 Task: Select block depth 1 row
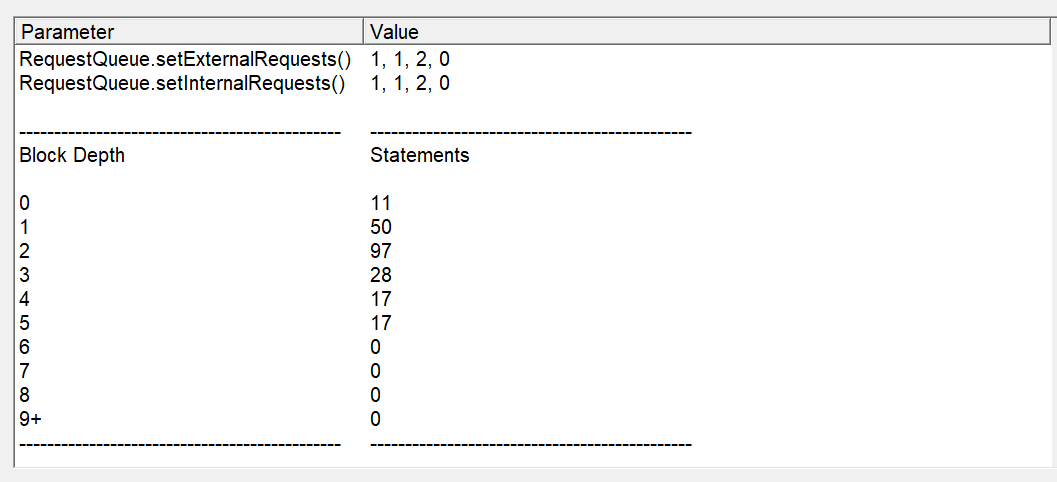(x=25, y=227)
